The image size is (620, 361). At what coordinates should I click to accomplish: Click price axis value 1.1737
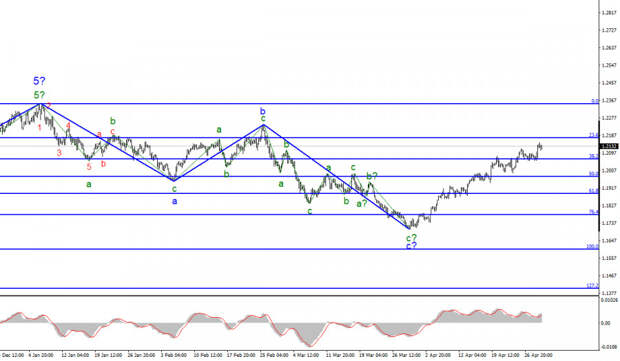coord(609,223)
